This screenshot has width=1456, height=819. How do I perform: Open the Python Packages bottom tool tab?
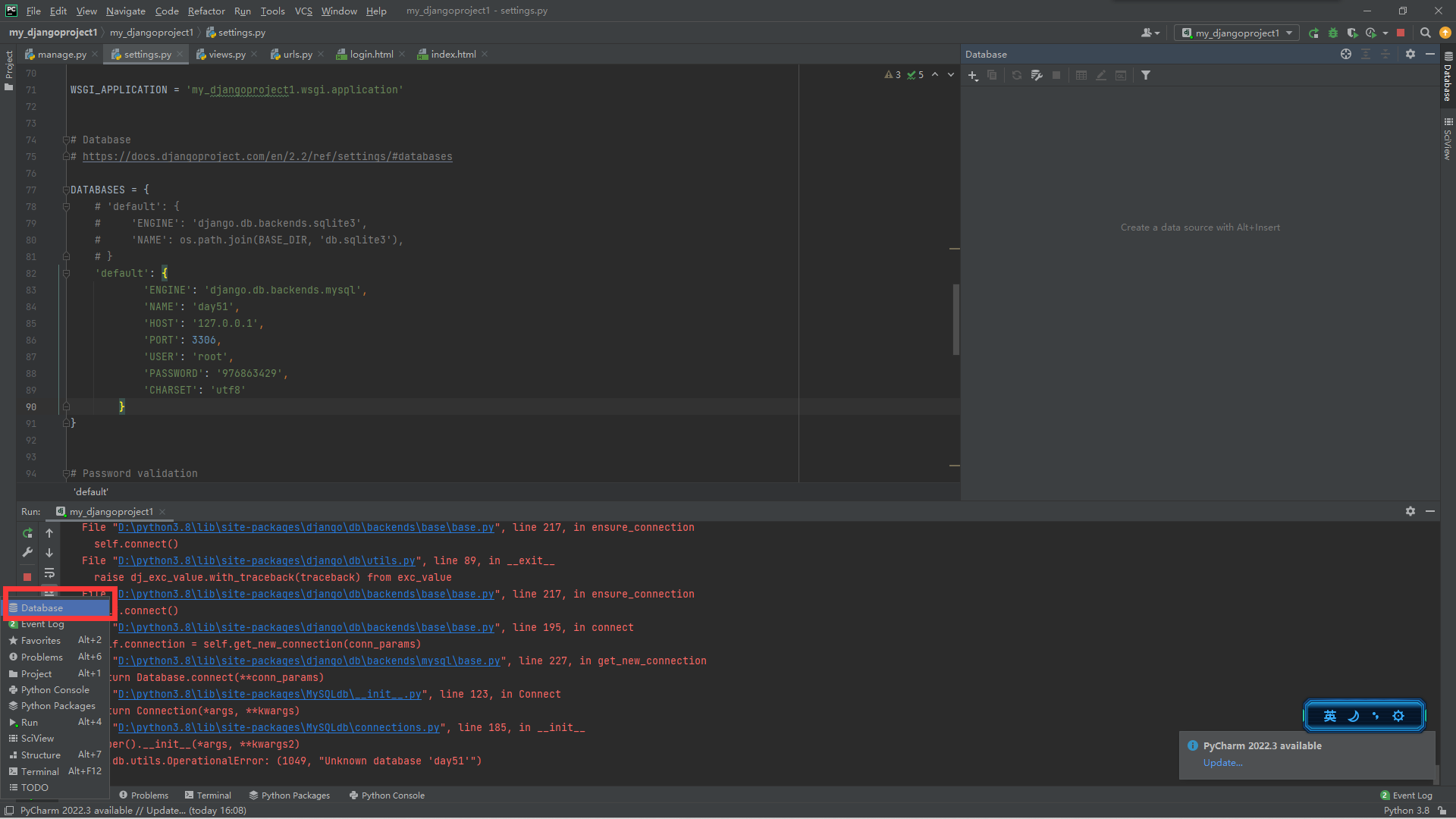pos(290,795)
